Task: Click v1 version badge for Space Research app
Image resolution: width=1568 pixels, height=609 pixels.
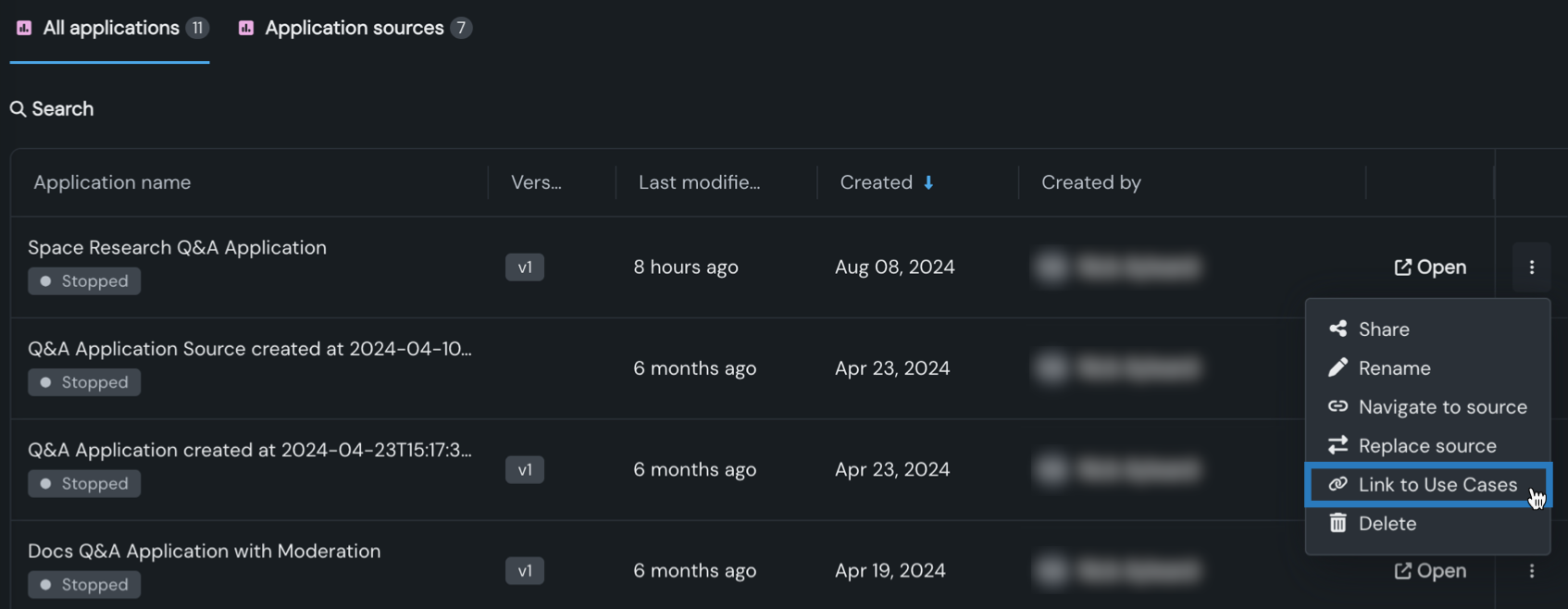Action: tap(525, 267)
